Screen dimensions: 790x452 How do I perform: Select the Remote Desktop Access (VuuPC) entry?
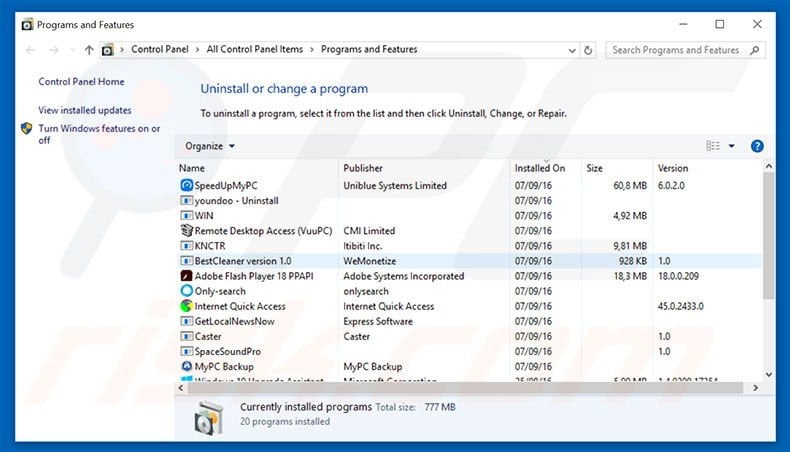(263, 231)
